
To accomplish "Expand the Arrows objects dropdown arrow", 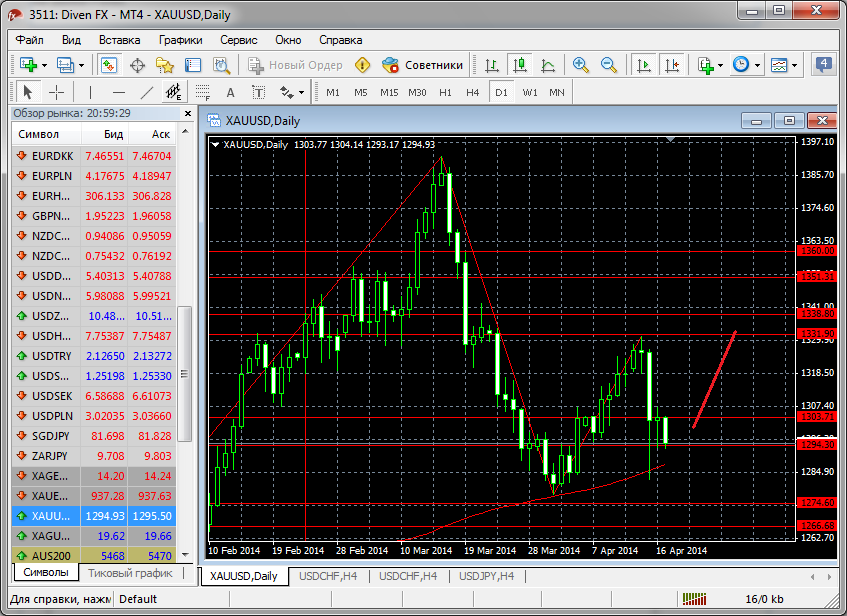I will click(x=301, y=93).
